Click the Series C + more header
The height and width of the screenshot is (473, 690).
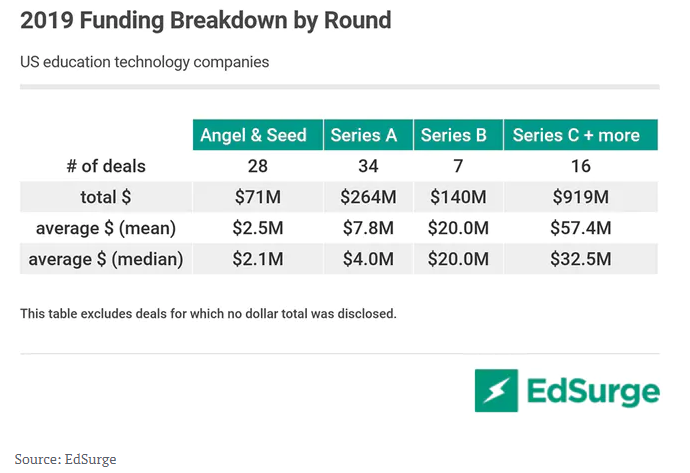(576, 135)
